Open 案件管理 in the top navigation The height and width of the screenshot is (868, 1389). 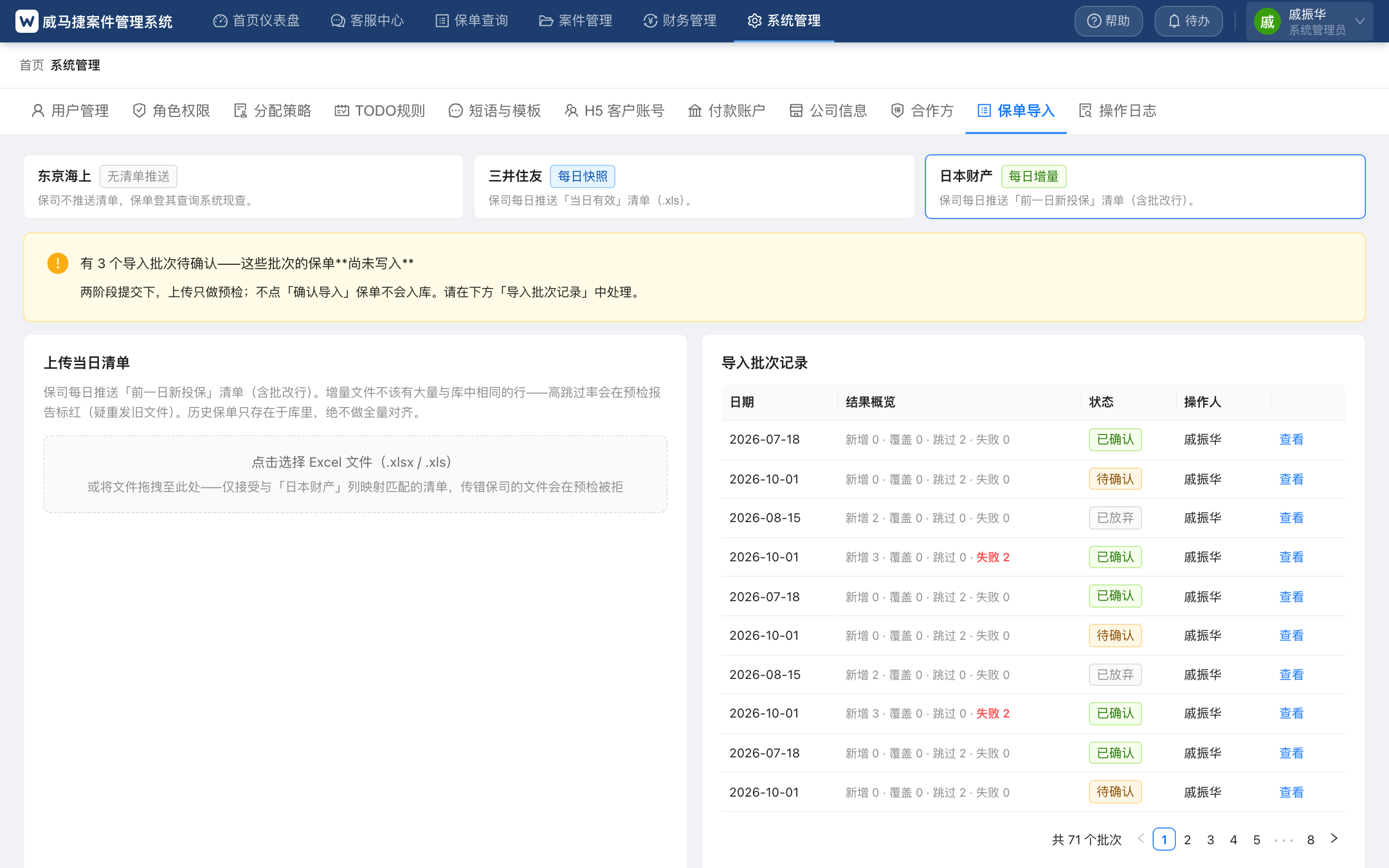576,21
